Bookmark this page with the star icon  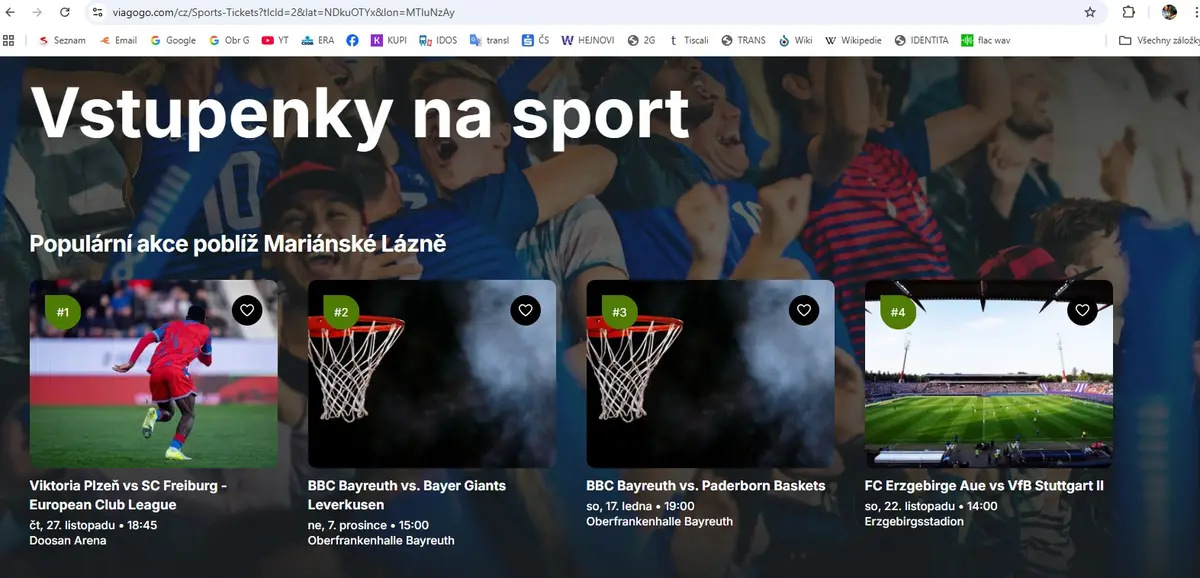click(x=1090, y=12)
